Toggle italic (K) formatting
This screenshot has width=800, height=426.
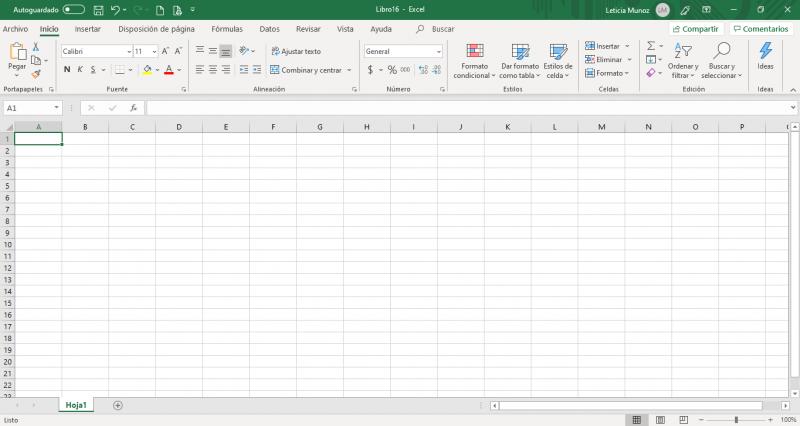tap(80, 70)
